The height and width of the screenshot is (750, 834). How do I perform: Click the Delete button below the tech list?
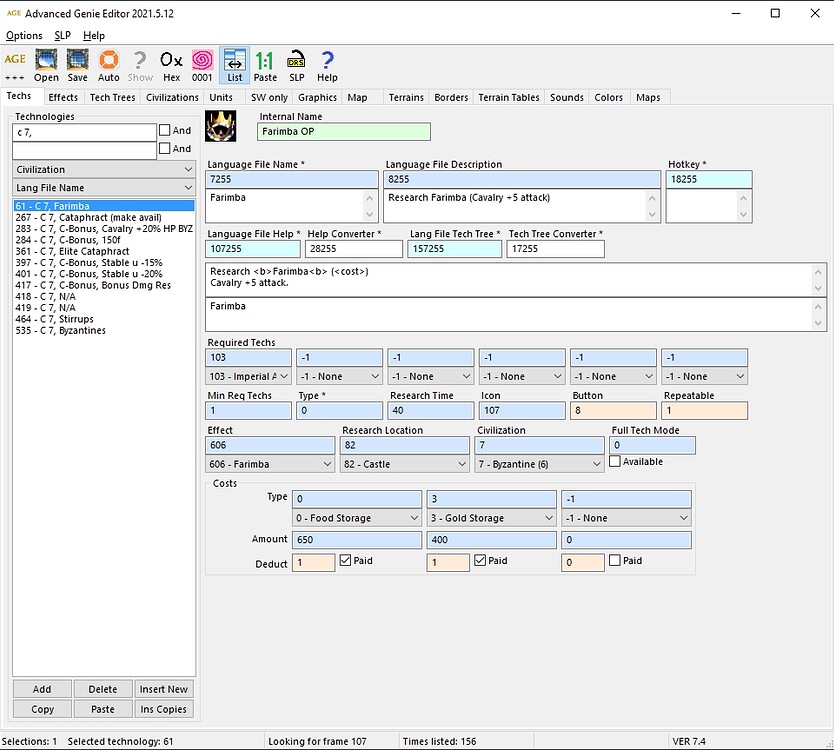tap(102, 688)
